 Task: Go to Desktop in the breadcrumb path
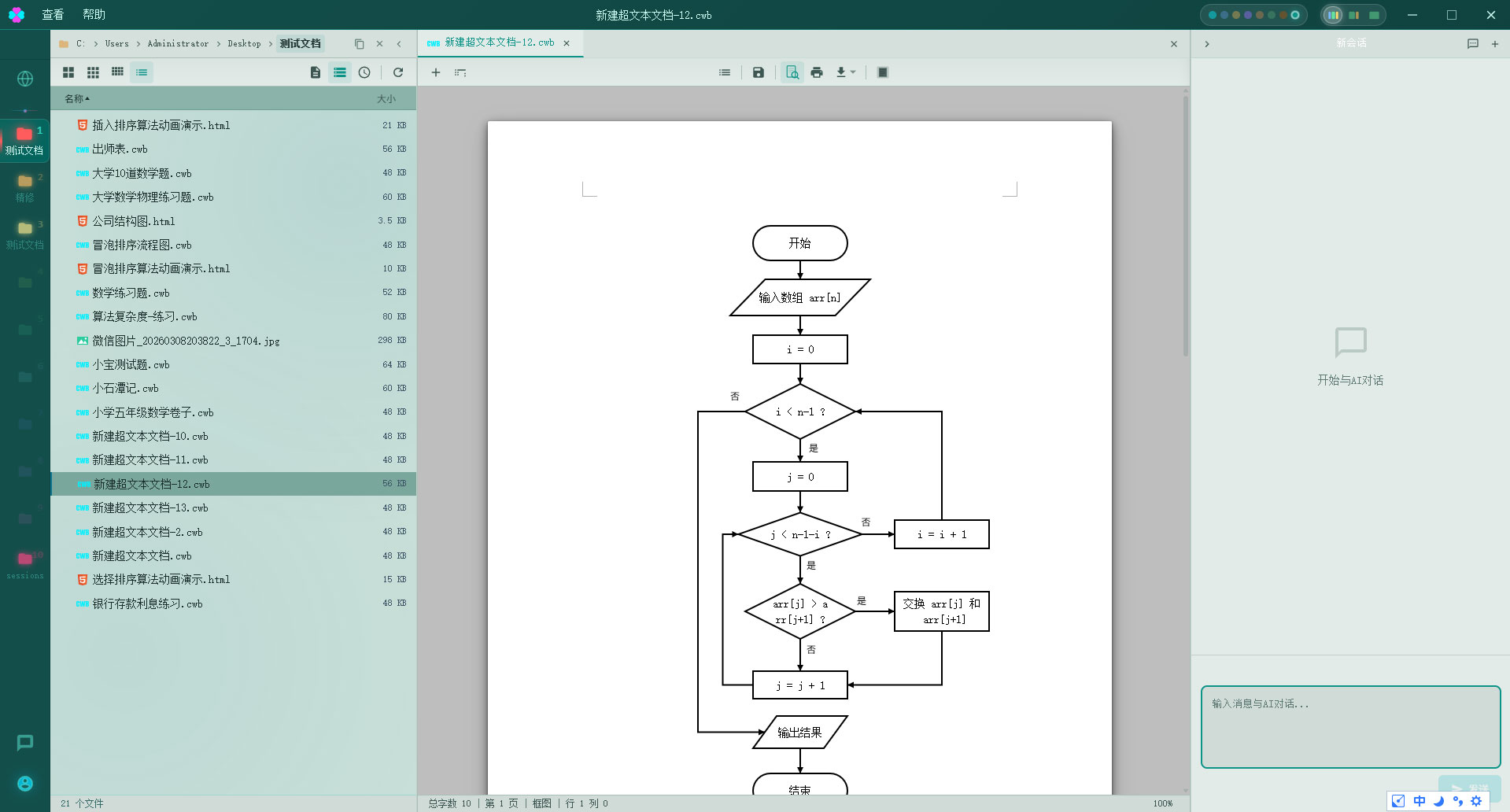point(244,44)
